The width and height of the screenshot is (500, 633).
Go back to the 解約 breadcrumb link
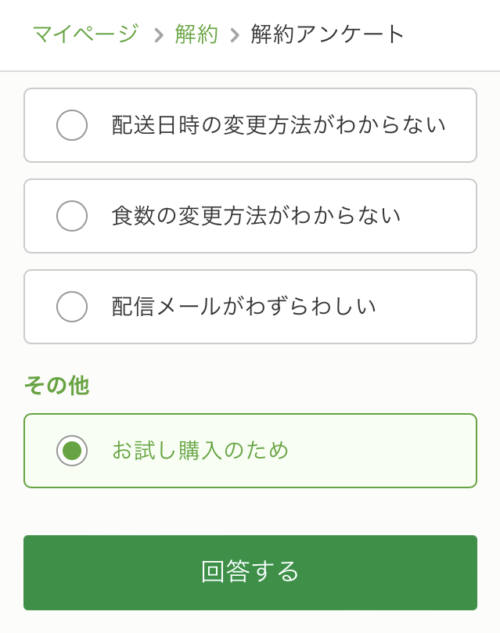pos(197,34)
